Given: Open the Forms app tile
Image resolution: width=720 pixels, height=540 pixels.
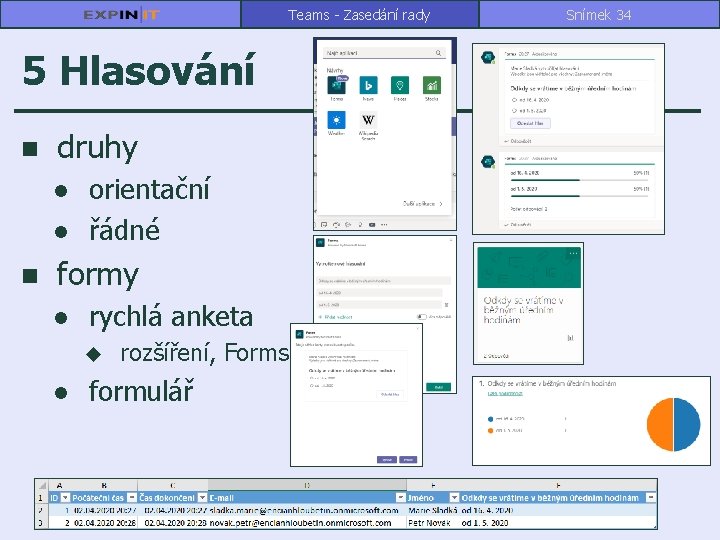Looking at the screenshot, I should 337,86.
